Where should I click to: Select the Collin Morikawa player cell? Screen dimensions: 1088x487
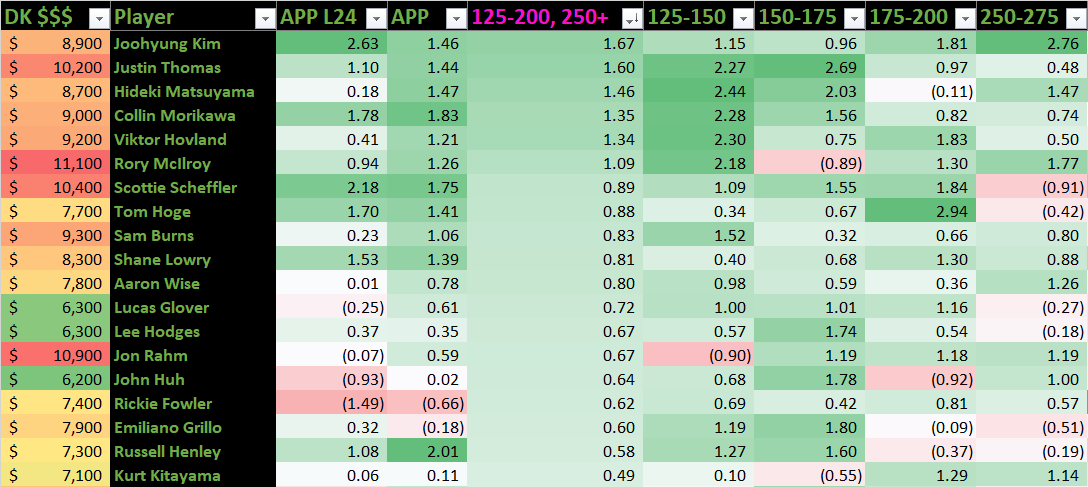coord(193,116)
